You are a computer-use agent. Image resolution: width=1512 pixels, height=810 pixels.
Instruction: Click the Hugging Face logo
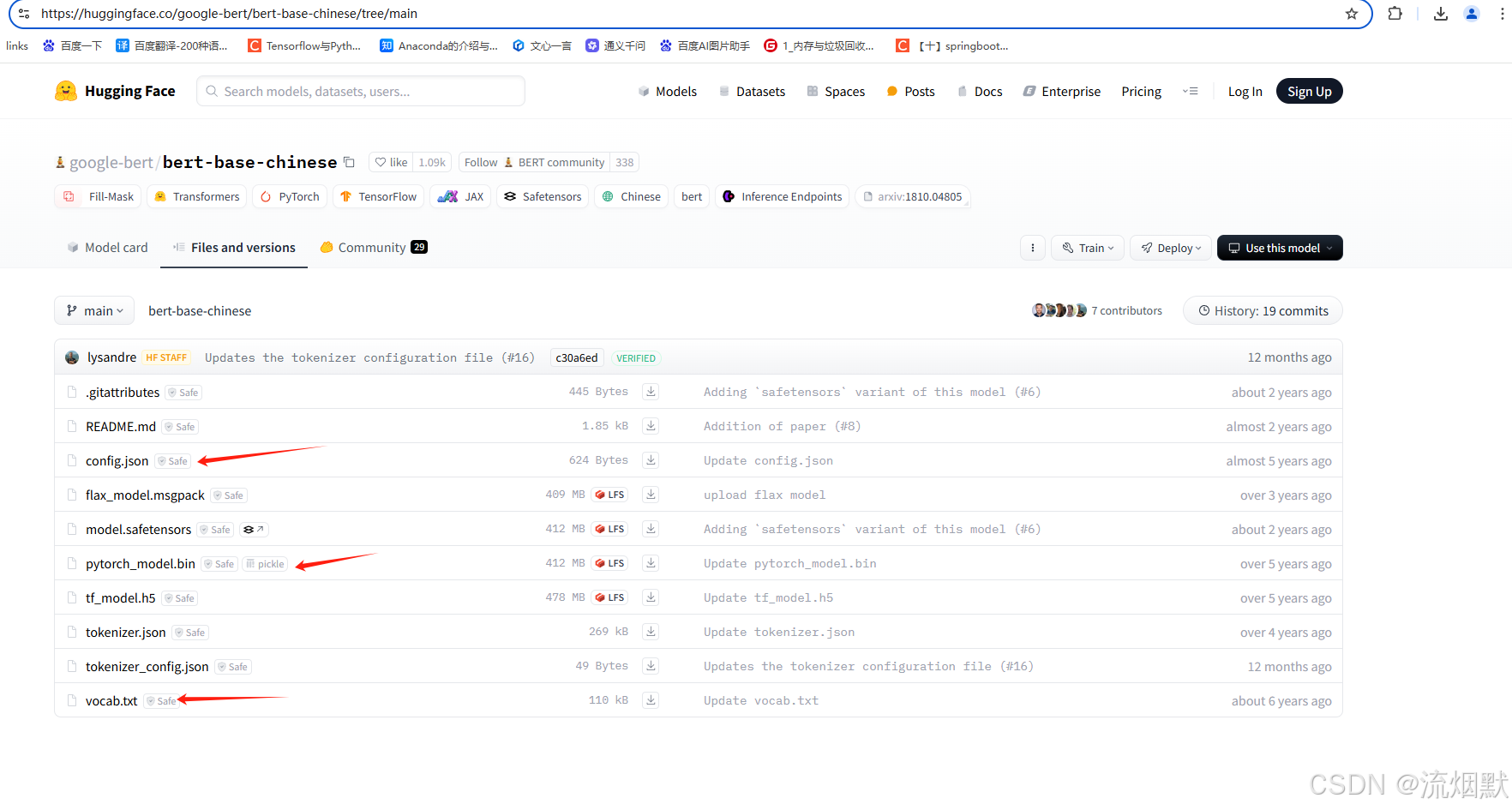tap(114, 91)
